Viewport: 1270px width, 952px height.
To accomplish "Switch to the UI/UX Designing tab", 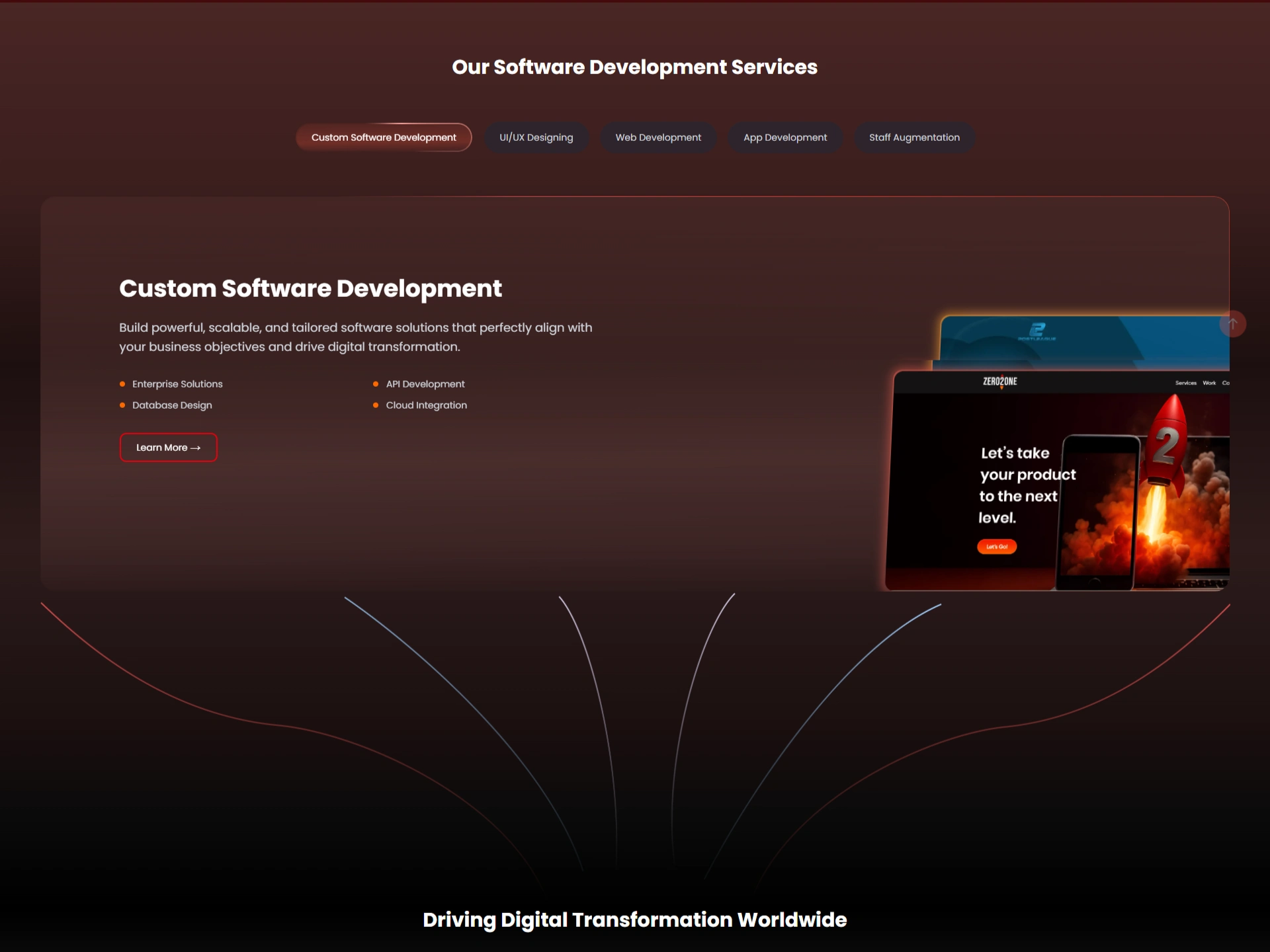I will pos(536,138).
